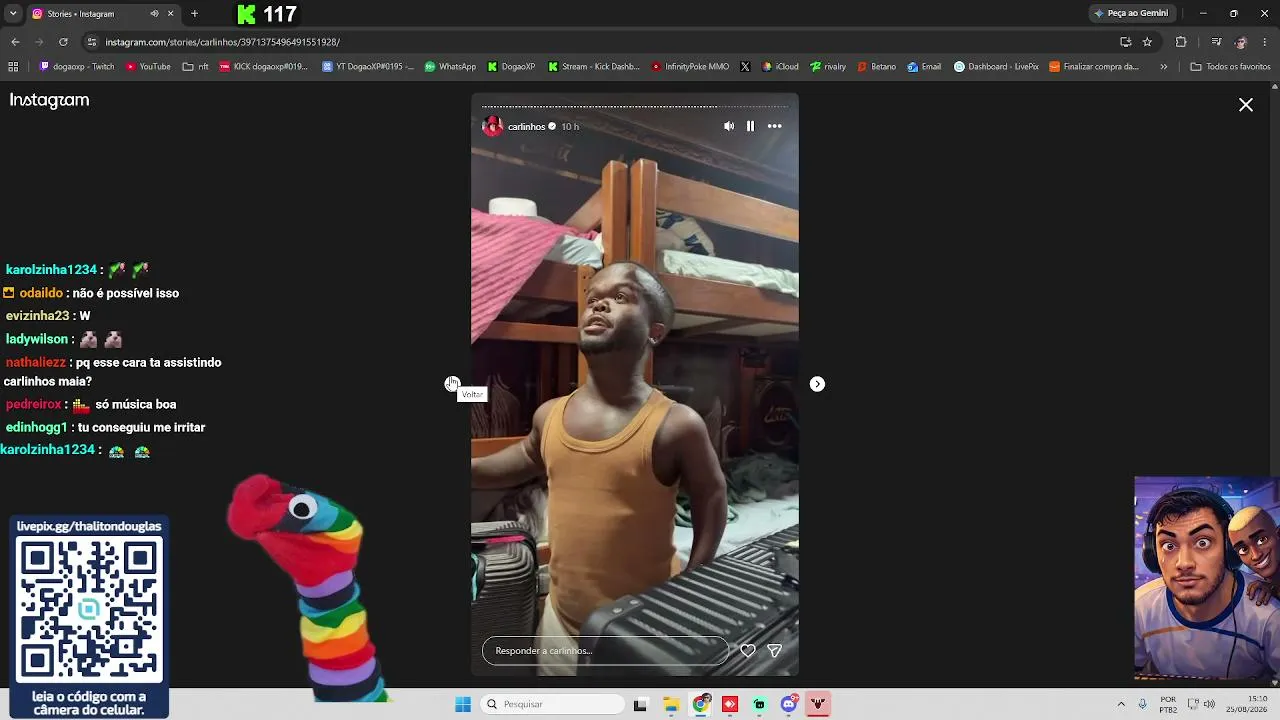Click the install app icon in address bar
Viewport: 1280px width, 720px height.
pyautogui.click(x=1126, y=42)
